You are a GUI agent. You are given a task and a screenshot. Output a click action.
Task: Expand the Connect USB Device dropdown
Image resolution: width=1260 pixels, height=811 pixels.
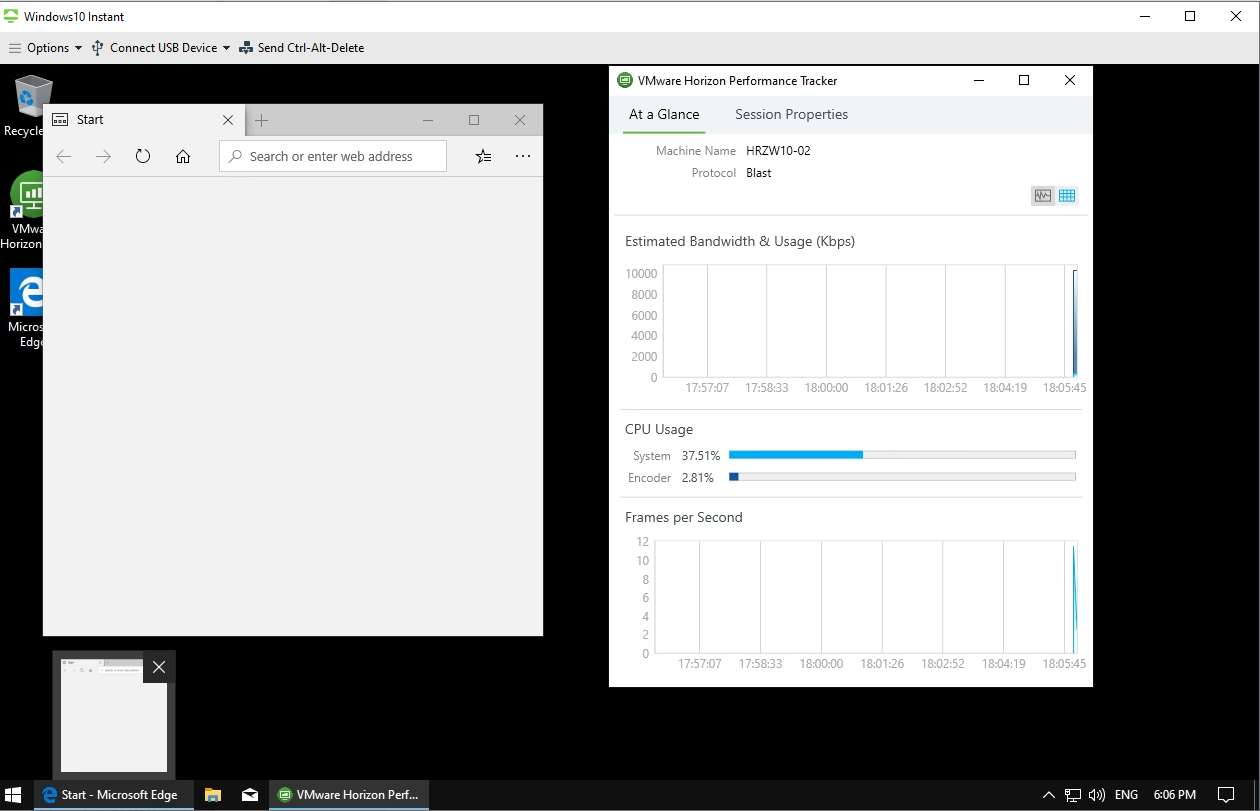pos(161,48)
